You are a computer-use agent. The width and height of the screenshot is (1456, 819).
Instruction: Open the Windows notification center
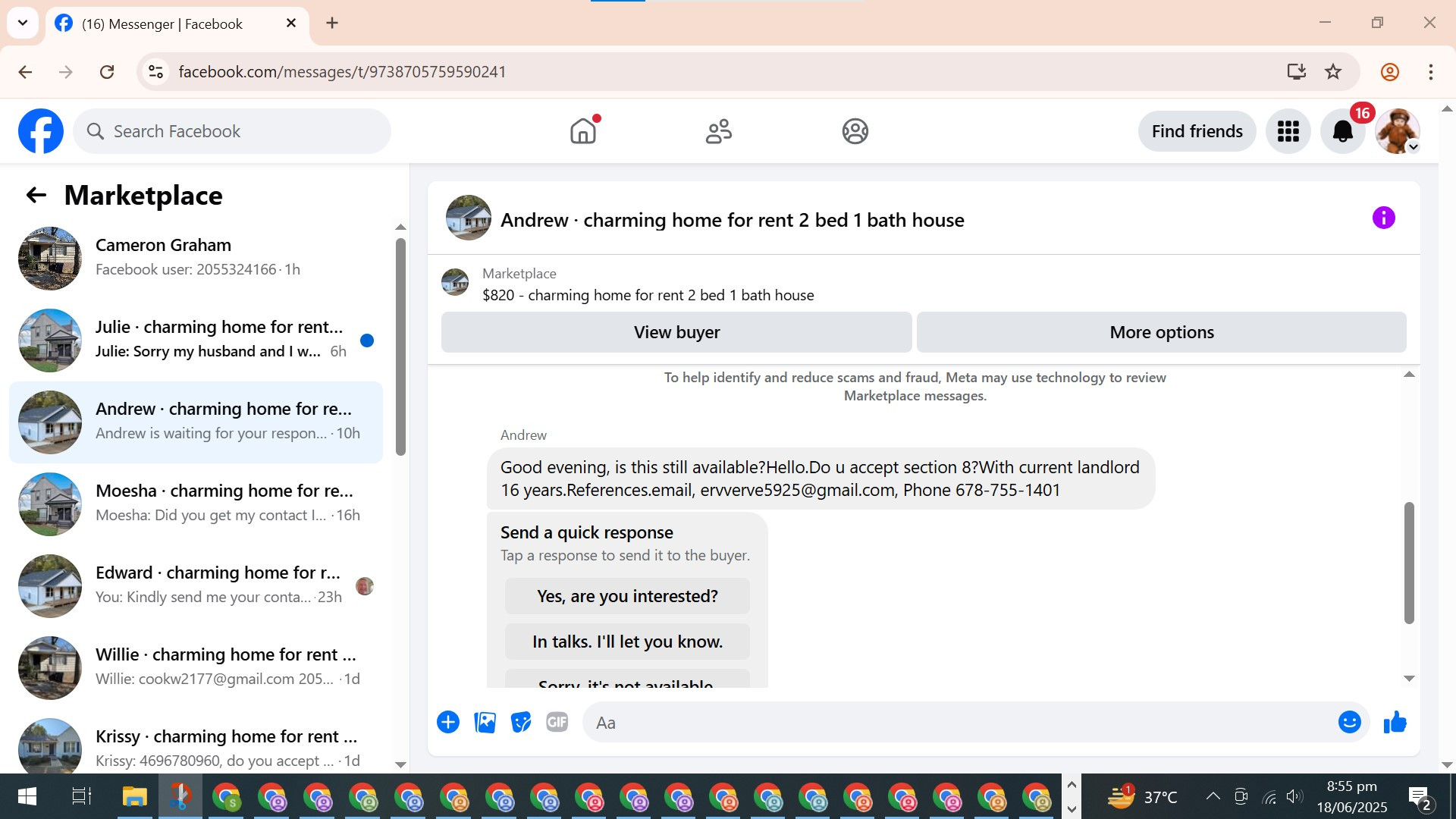[1420, 797]
